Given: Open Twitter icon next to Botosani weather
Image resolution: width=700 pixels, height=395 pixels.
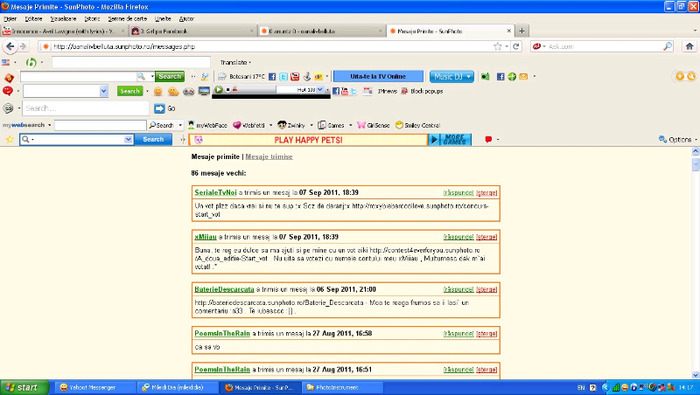Looking at the screenshot, I should 283,77.
